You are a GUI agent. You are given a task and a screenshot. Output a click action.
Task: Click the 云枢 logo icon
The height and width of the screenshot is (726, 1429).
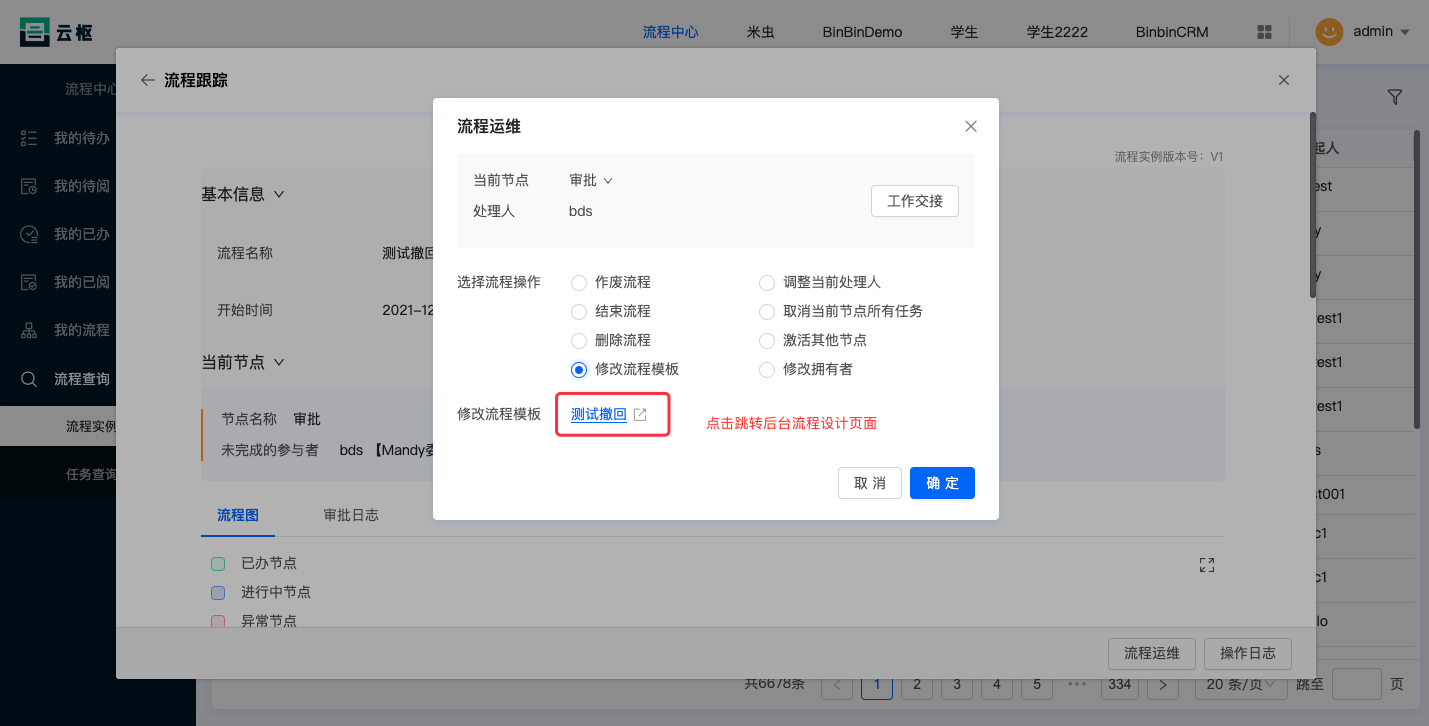(x=34, y=32)
